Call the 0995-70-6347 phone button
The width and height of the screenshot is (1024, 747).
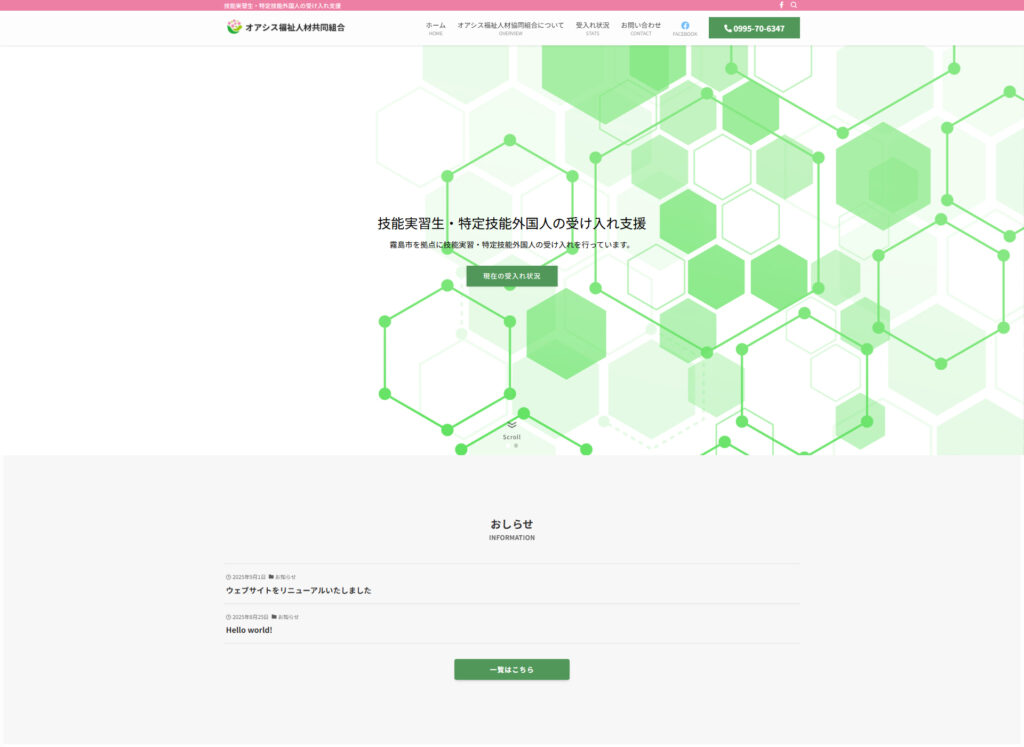coord(754,28)
